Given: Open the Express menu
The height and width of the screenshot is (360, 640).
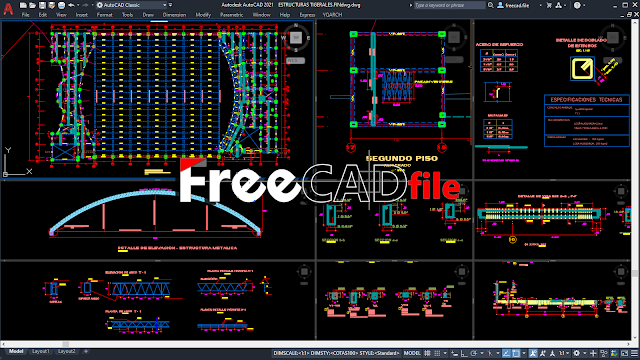Looking at the screenshot, I should (307, 15).
